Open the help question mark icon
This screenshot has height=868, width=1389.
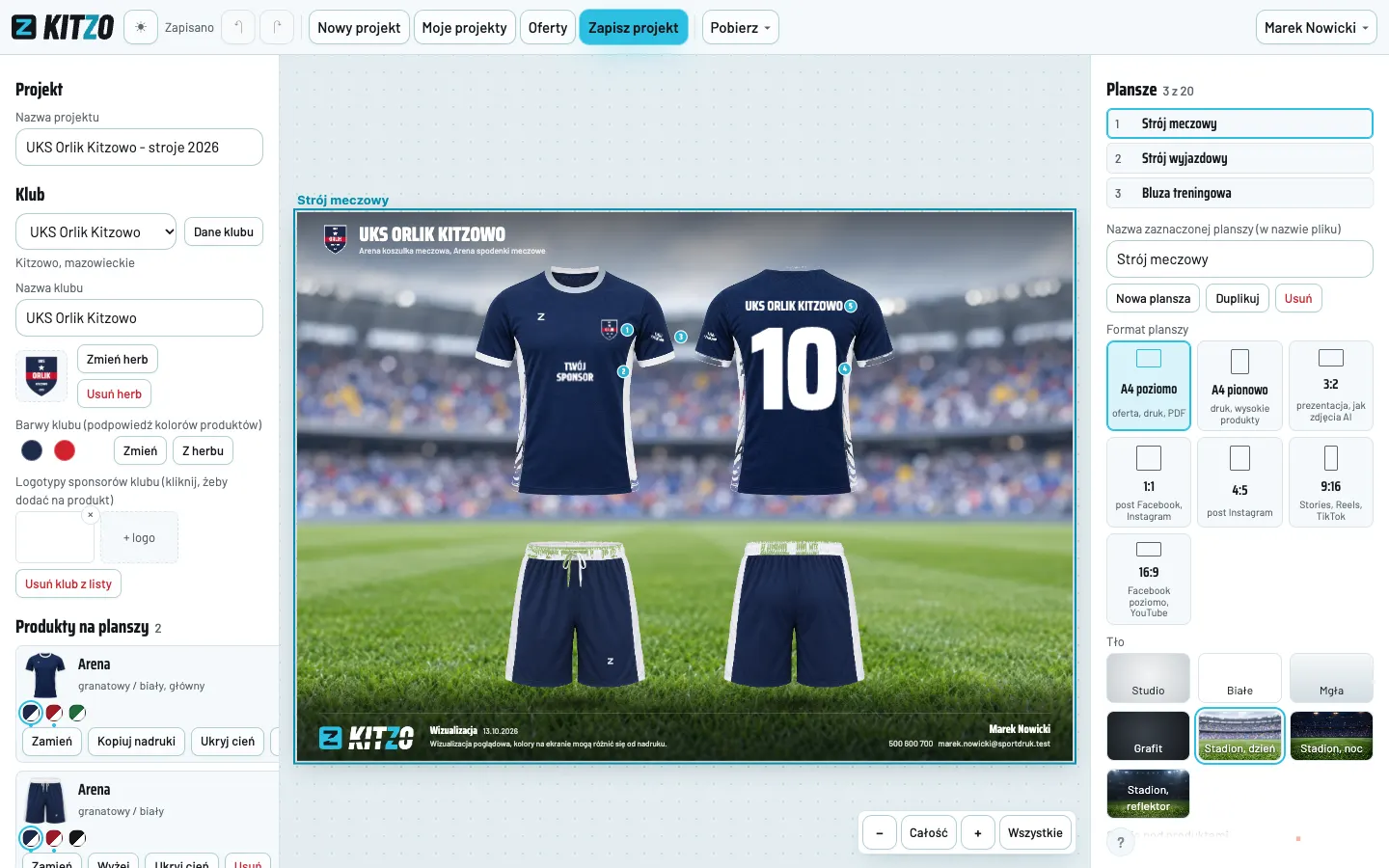pos(1120,842)
